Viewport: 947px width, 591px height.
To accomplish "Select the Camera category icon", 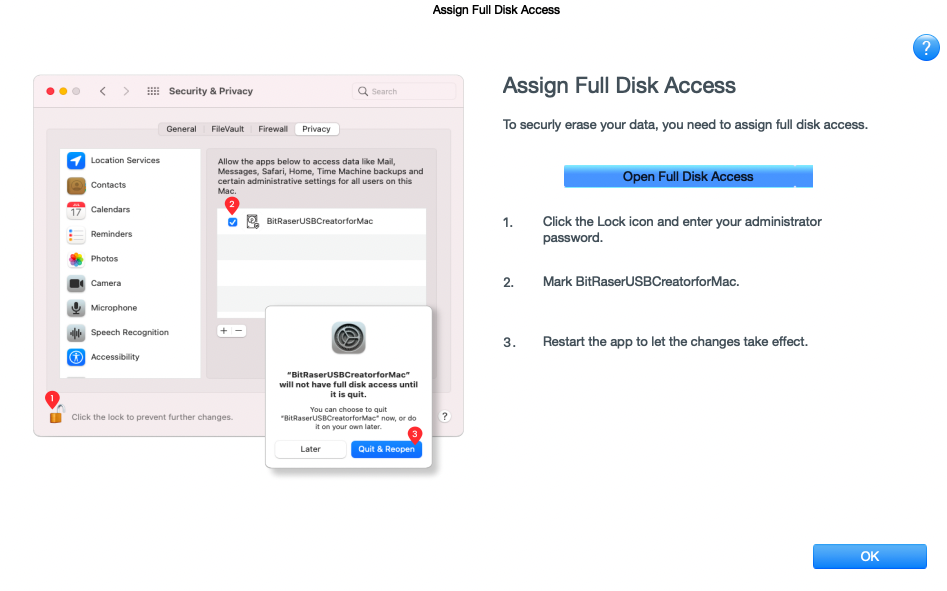I will pos(76,284).
